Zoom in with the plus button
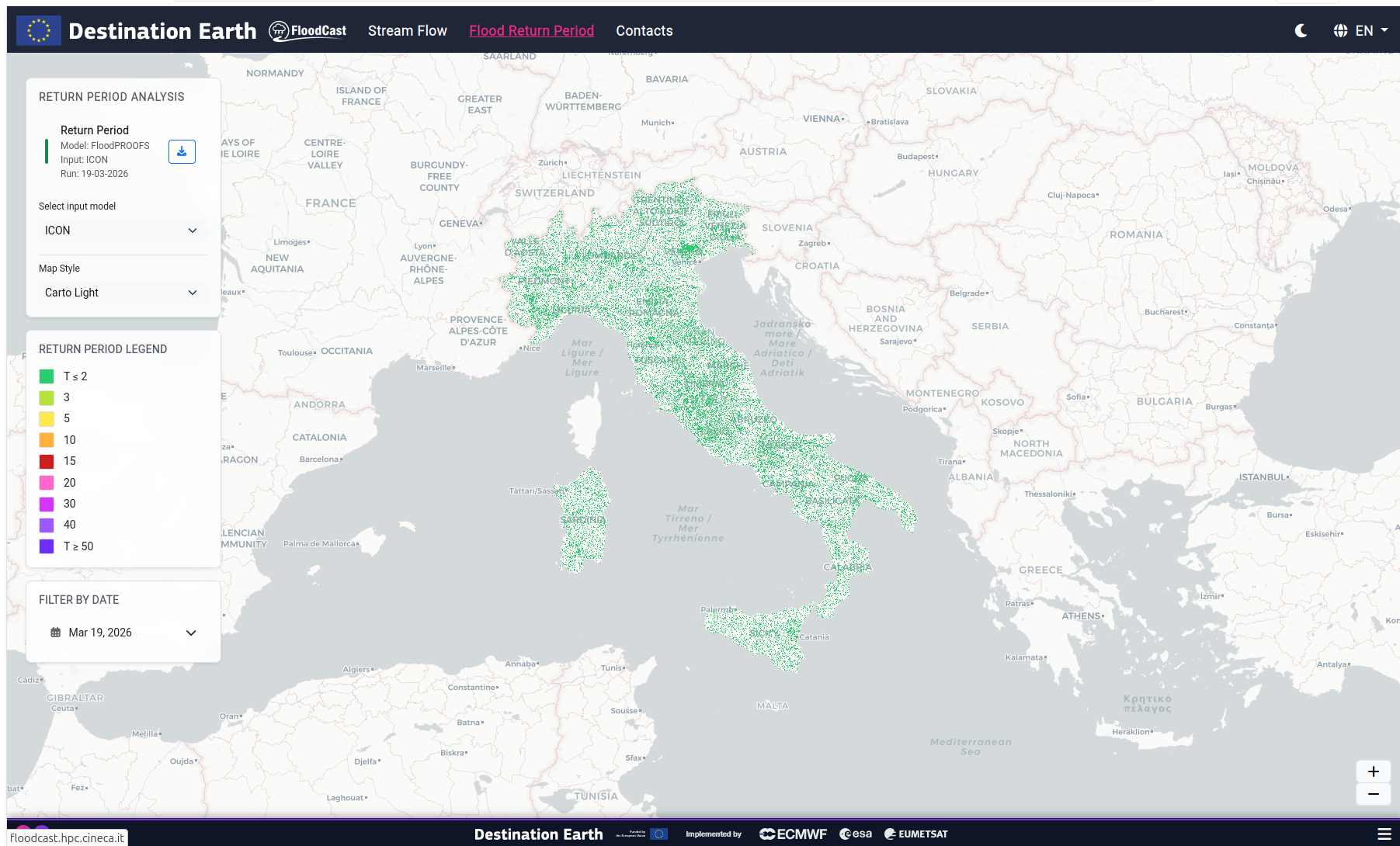 [1373, 771]
